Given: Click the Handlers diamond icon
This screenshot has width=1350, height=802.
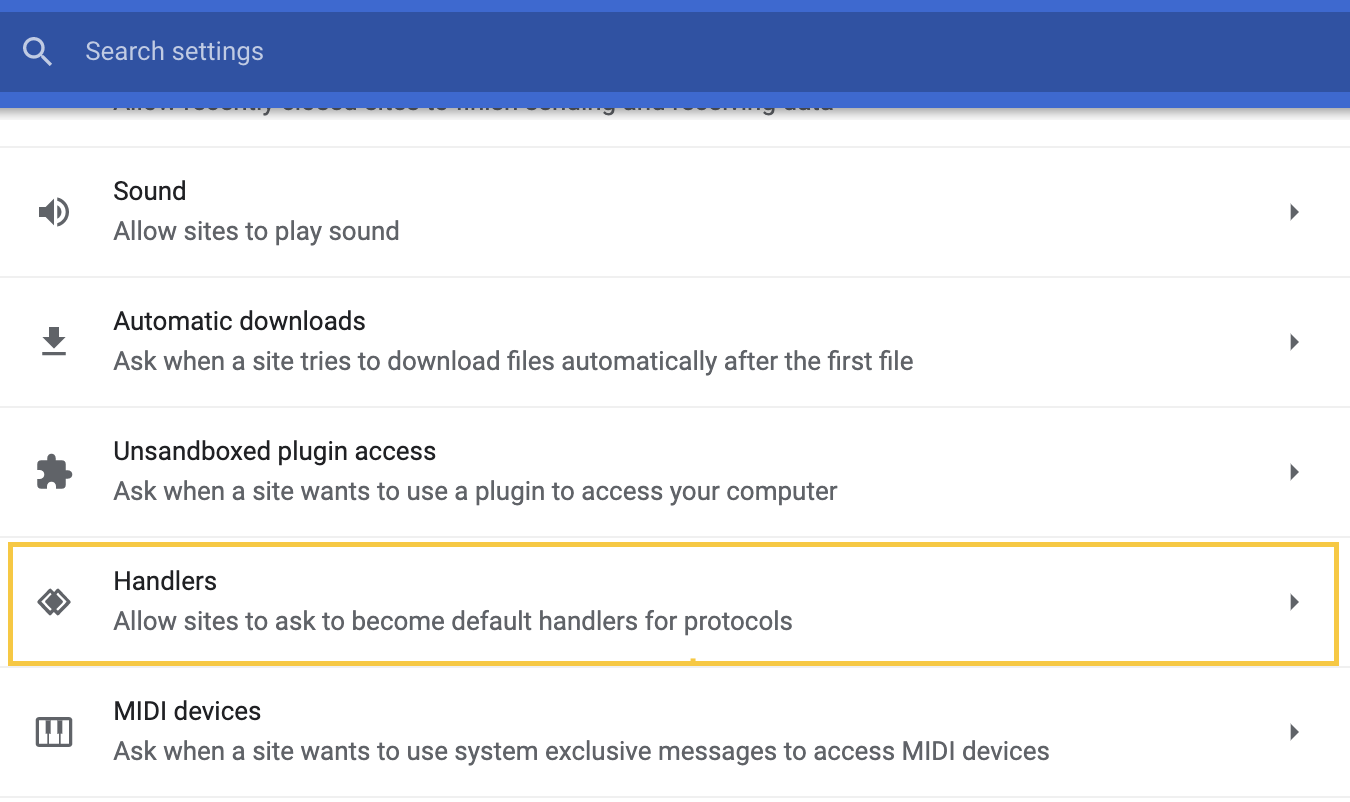Looking at the screenshot, I should 54,601.
